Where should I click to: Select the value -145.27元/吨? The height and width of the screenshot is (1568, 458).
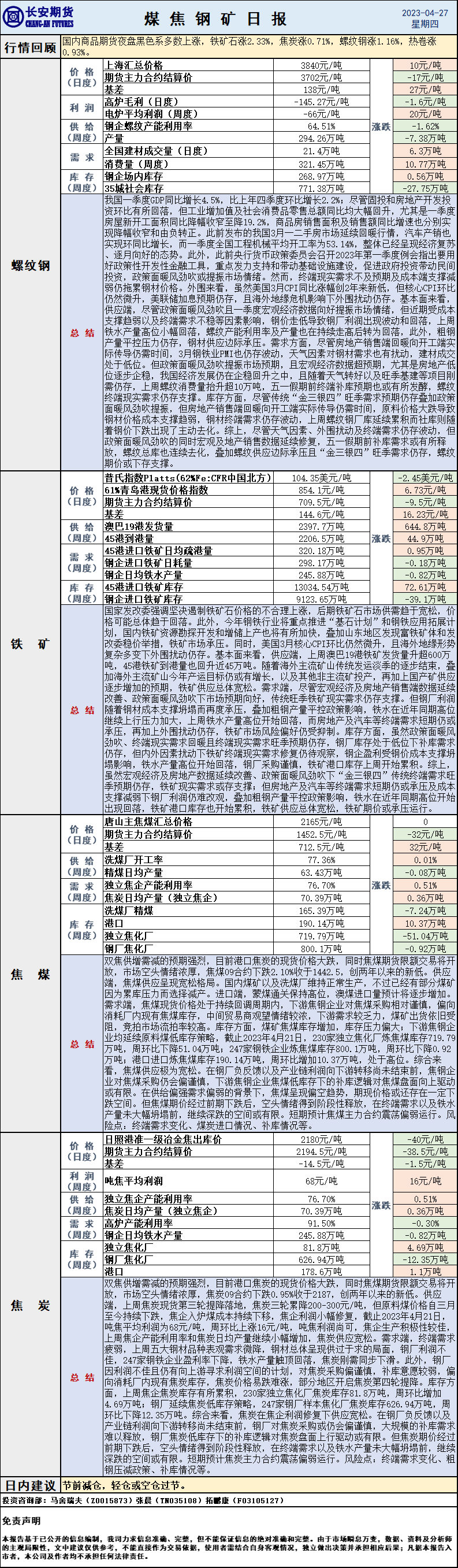(x=321, y=102)
